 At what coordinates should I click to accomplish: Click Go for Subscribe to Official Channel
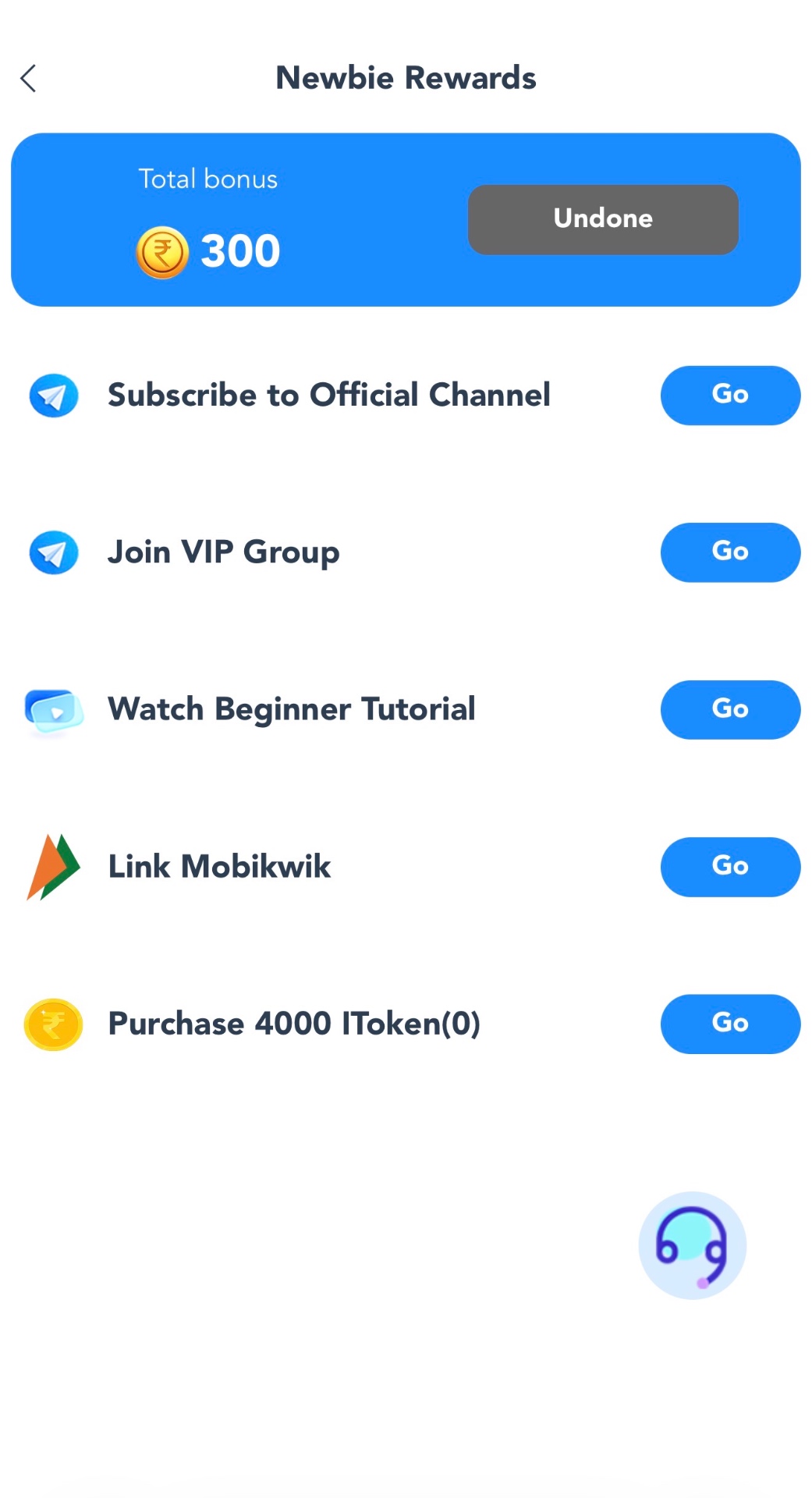pos(730,396)
